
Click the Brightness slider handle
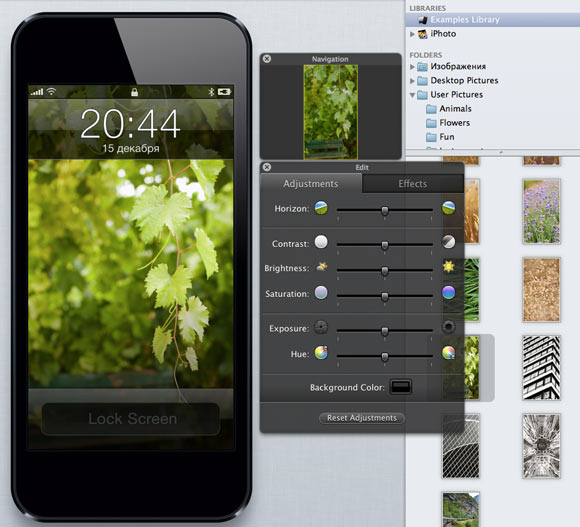tap(385, 271)
